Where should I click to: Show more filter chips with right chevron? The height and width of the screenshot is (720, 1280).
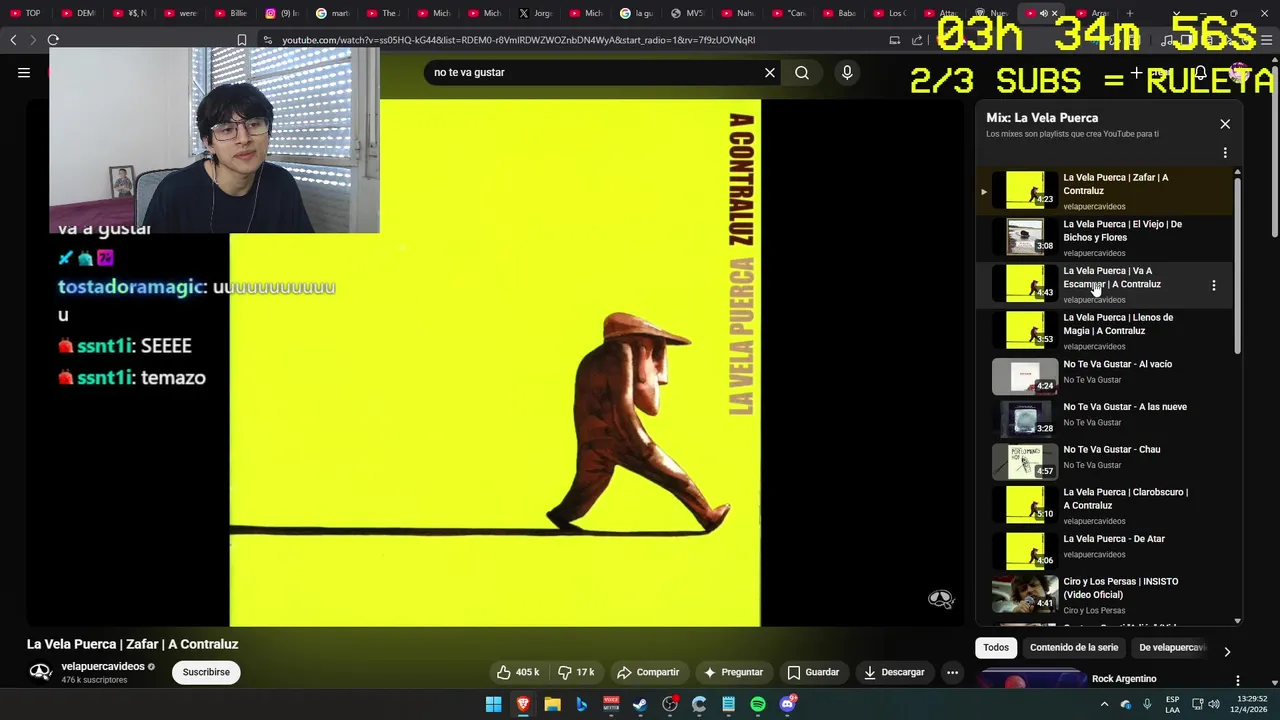[x=1227, y=652]
